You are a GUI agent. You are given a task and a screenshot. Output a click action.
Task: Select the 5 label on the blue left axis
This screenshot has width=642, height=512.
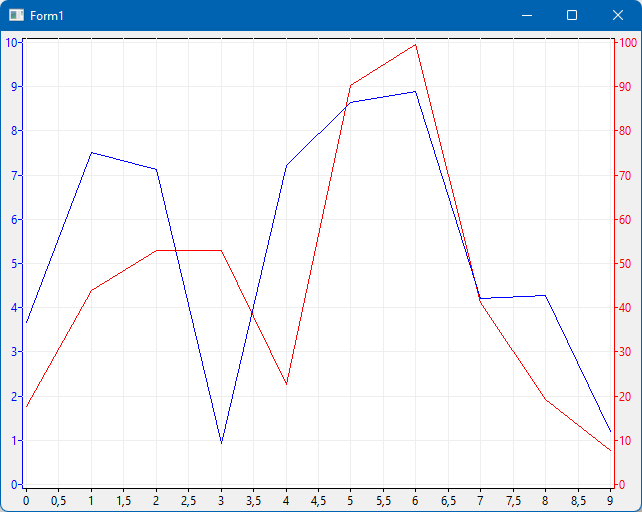tap(14, 264)
